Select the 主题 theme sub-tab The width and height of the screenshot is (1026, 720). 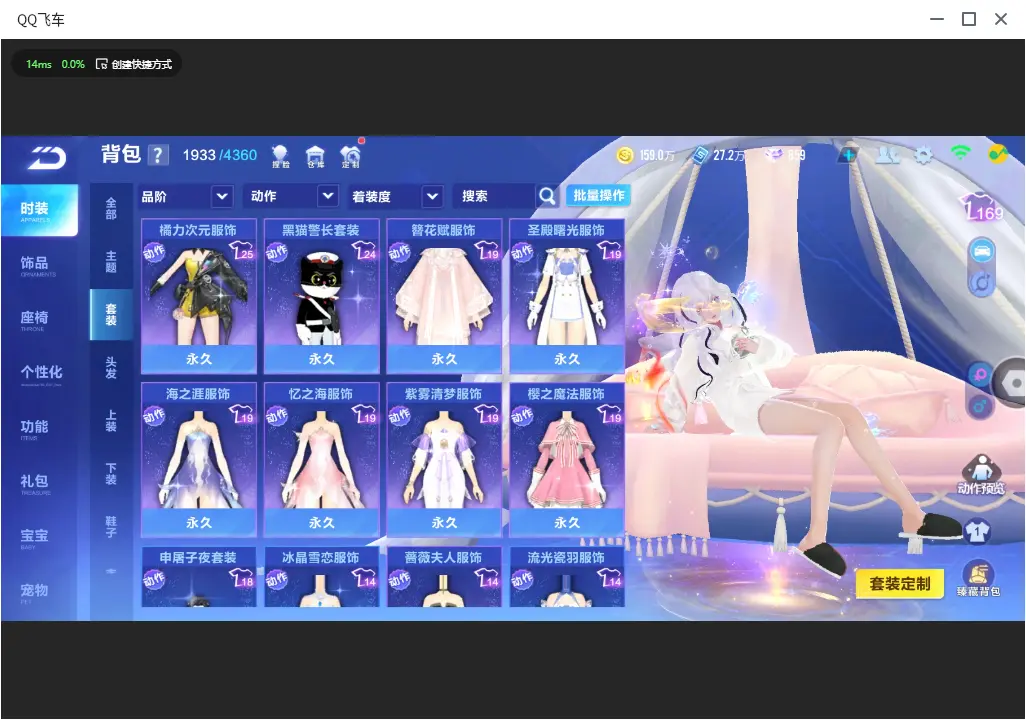click(111, 261)
